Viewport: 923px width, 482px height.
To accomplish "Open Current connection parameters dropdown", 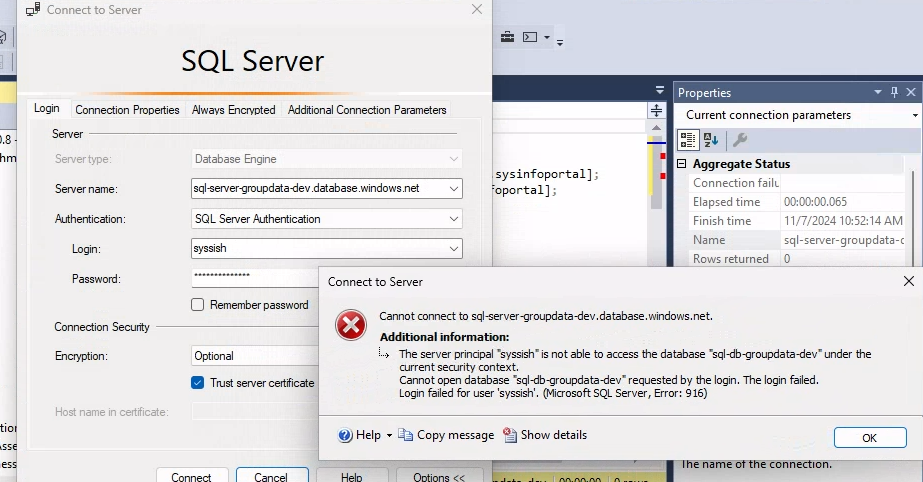I will tap(915, 115).
